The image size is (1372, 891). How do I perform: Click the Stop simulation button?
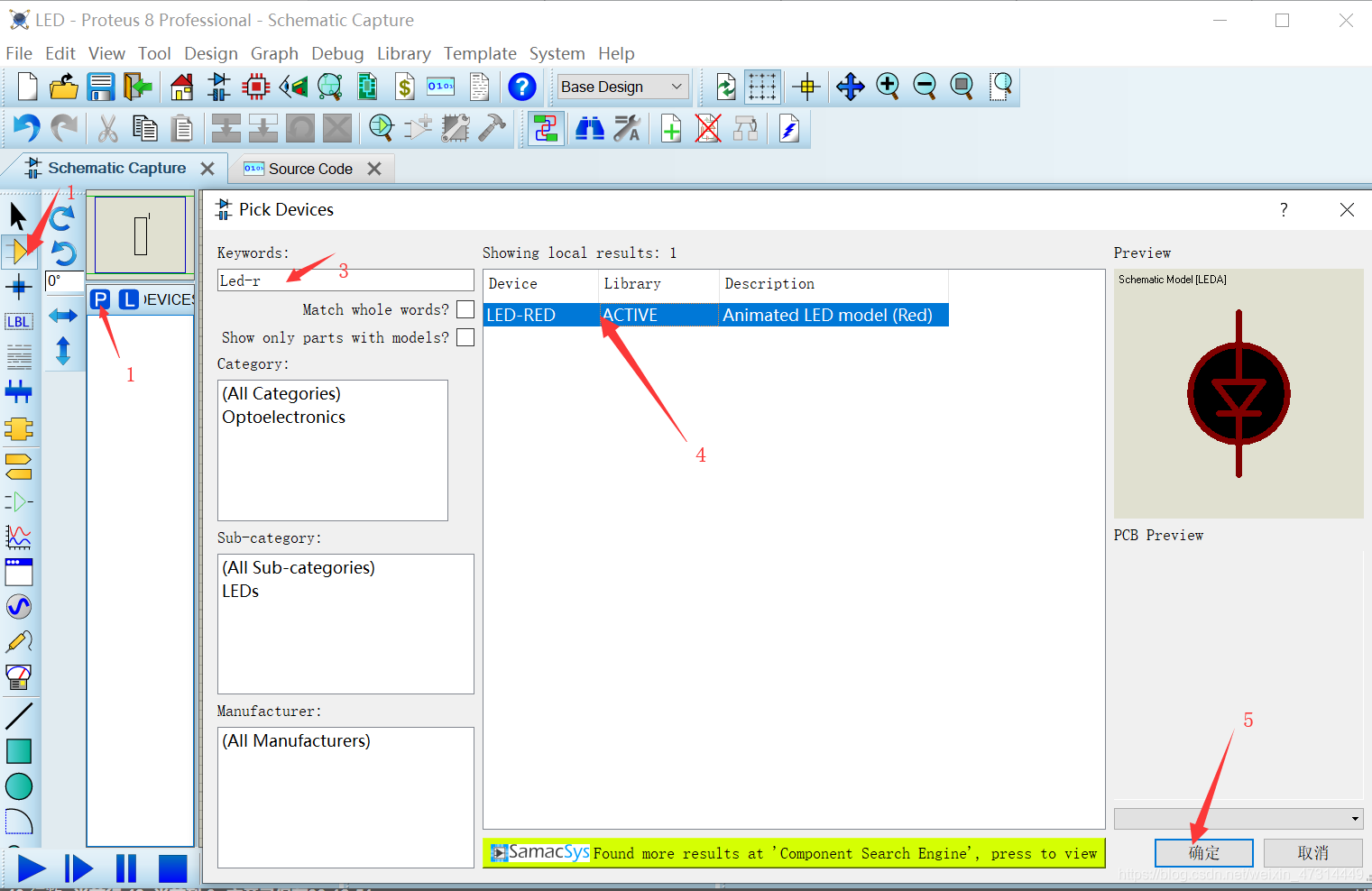172,868
